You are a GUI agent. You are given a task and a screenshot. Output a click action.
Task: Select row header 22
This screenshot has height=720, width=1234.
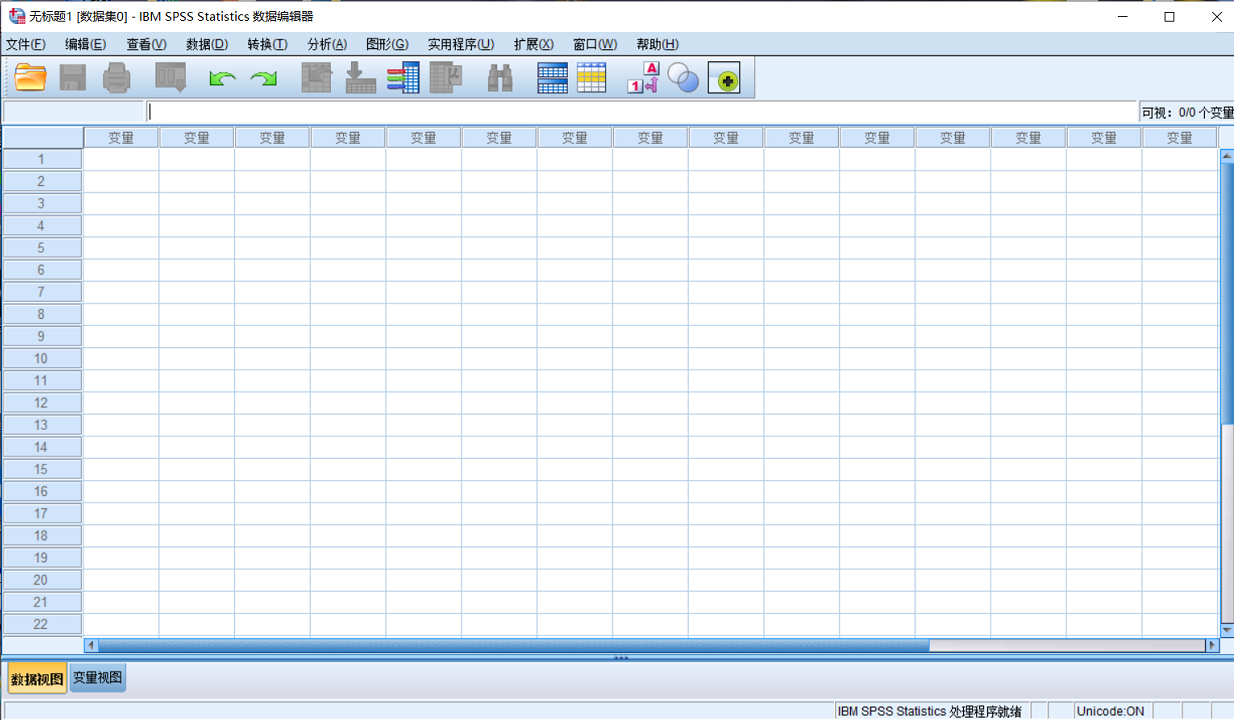coord(42,624)
